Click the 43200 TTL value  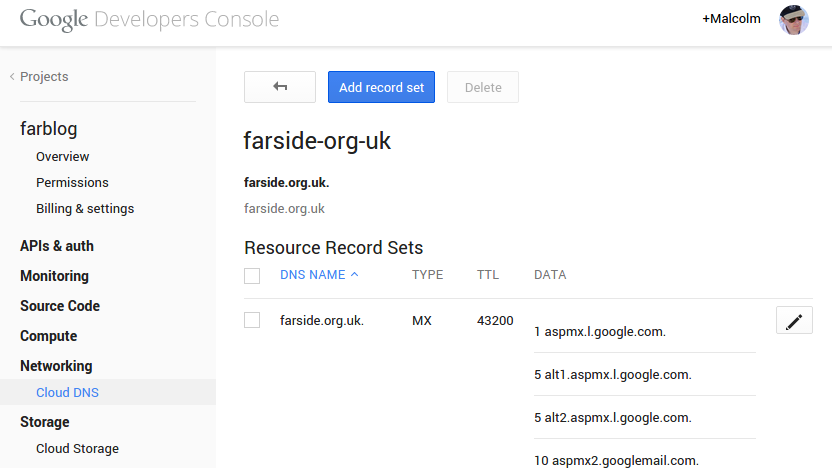pyautogui.click(x=495, y=320)
